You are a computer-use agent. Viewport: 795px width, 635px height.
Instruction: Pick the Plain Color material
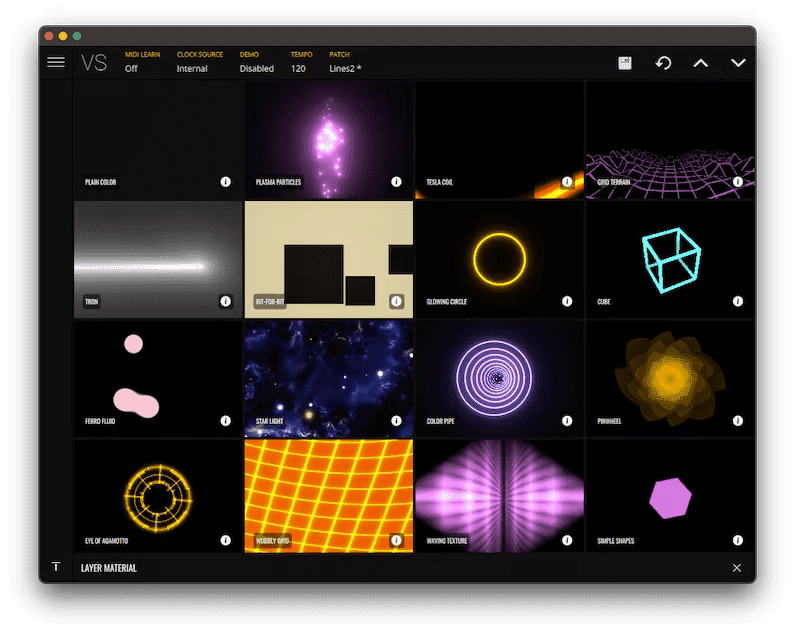[158, 139]
